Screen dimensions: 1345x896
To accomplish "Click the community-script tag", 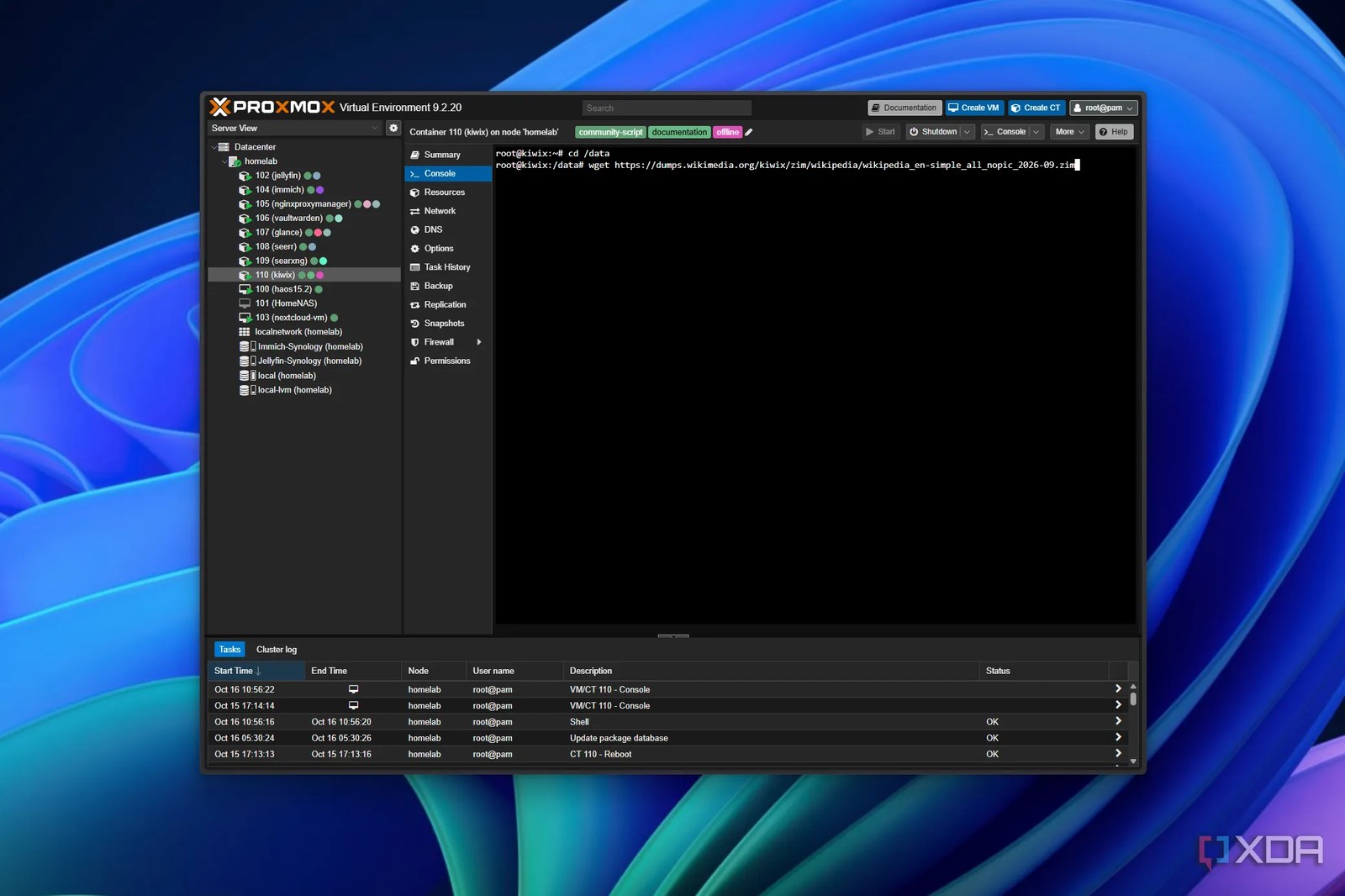I will 610,132.
